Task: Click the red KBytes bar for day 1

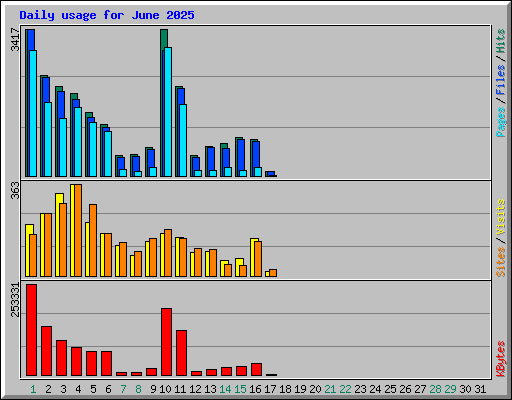Action: point(32,330)
